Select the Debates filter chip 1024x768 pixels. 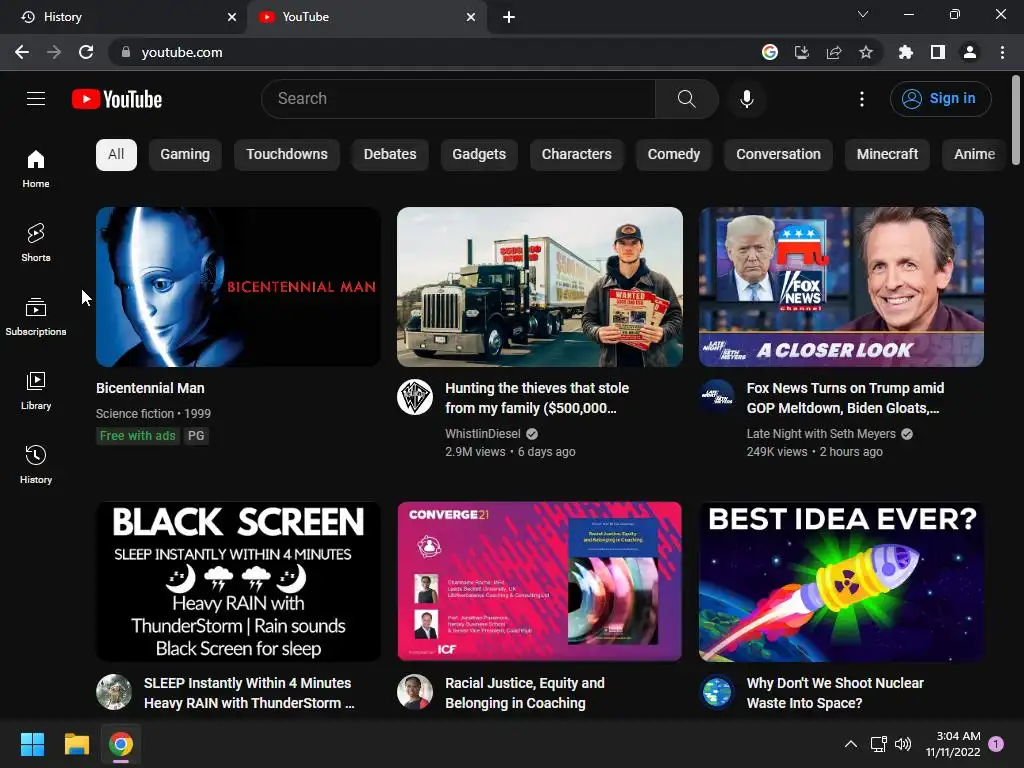(390, 155)
